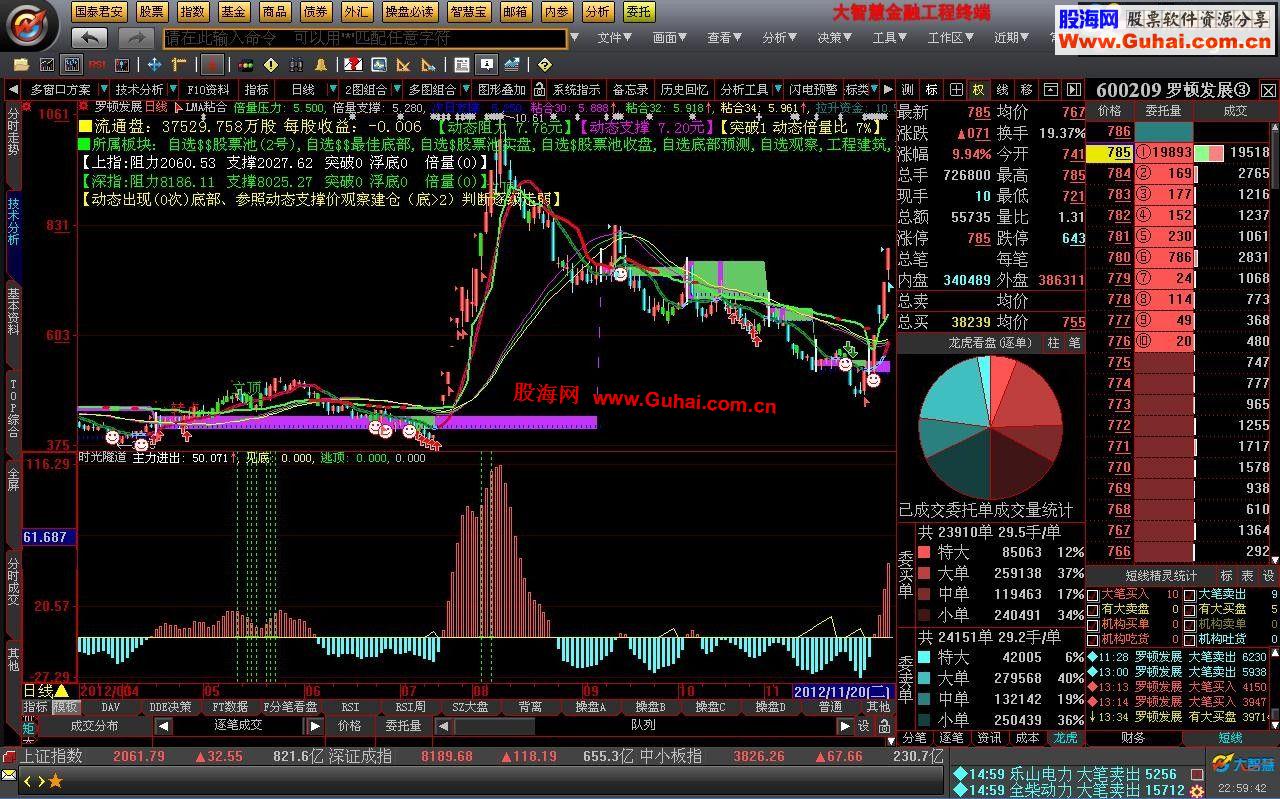Switch to the DDE决策 indicator tab
The width and height of the screenshot is (1280, 799).
coord(171,707)
